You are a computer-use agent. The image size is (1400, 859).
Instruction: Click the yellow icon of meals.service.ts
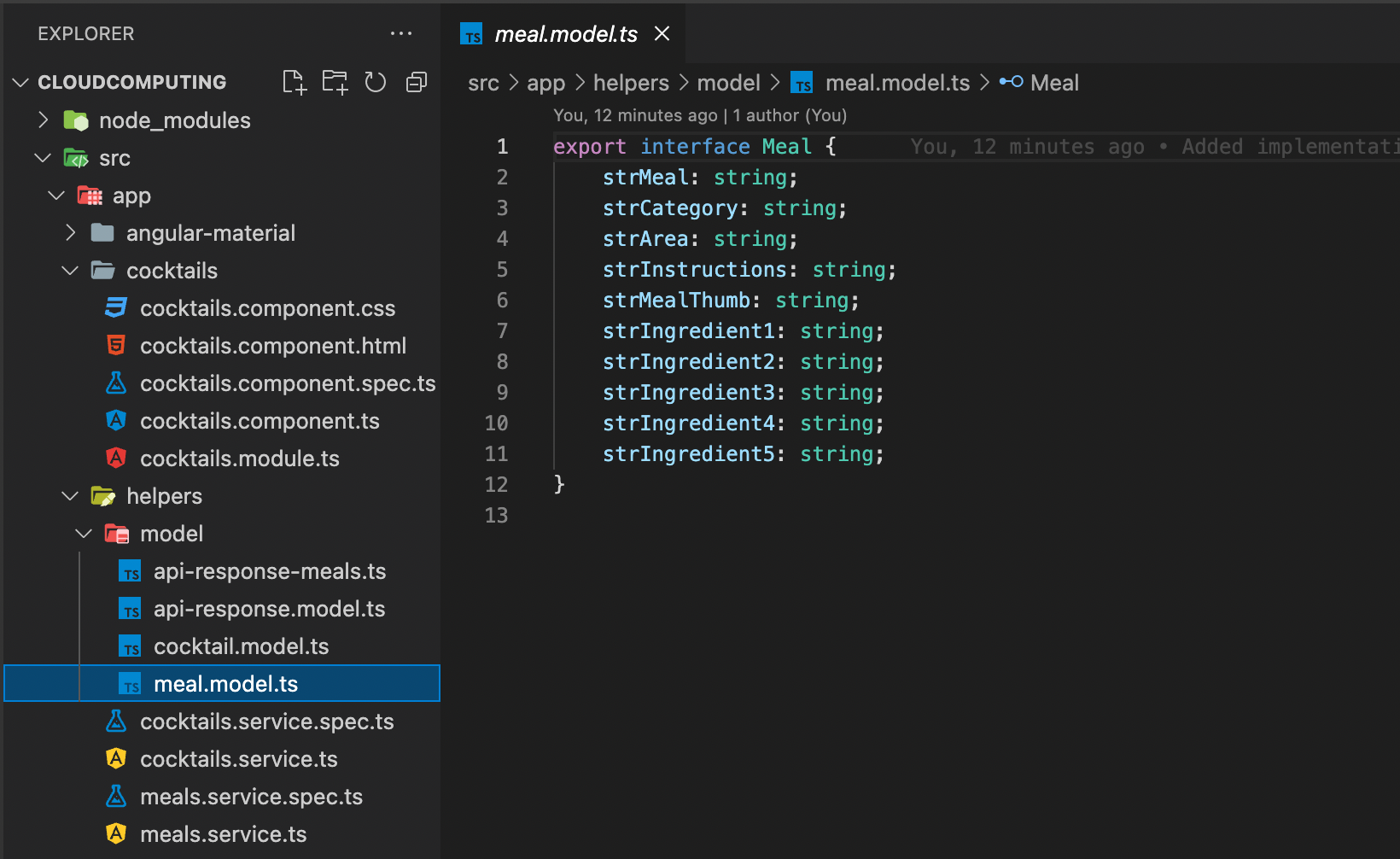[x=116, y=833]
